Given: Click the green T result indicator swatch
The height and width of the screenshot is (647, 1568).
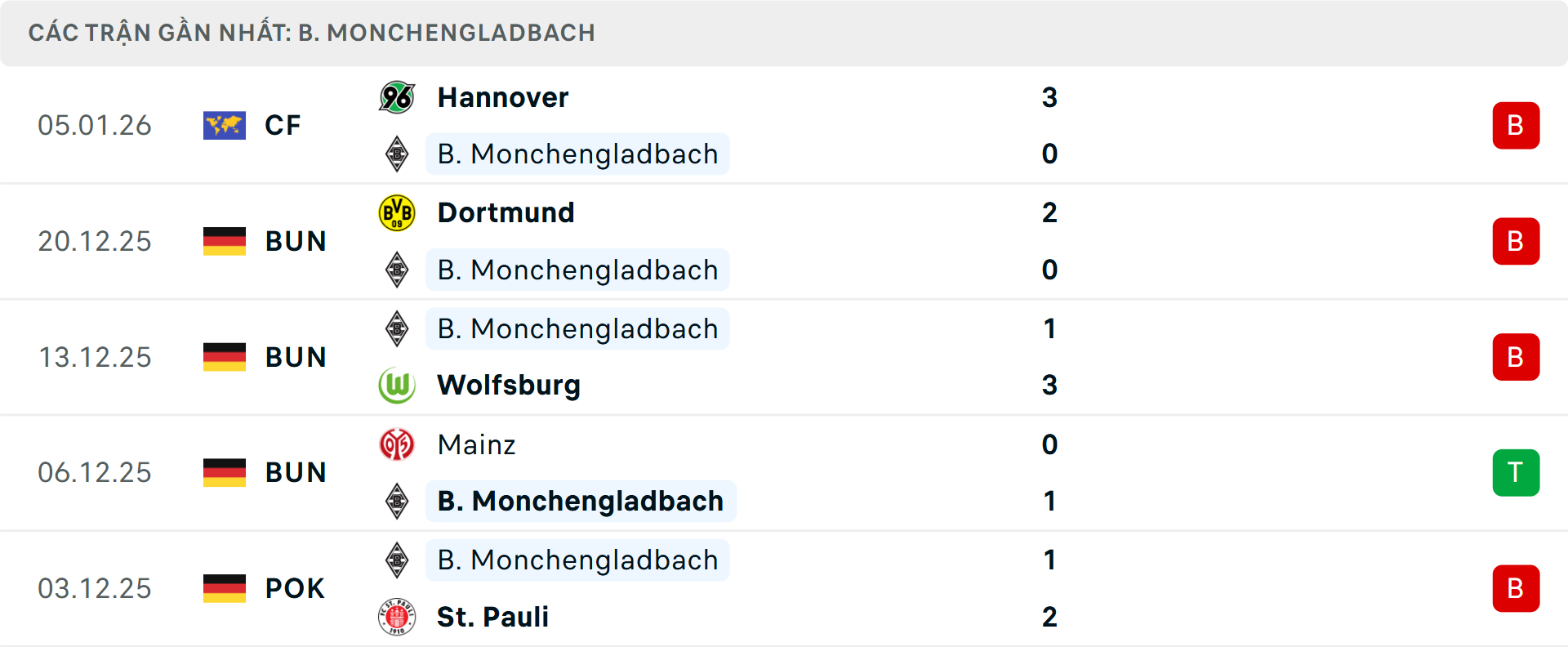Looking at the screenshot, I should tap(1517, 472).
